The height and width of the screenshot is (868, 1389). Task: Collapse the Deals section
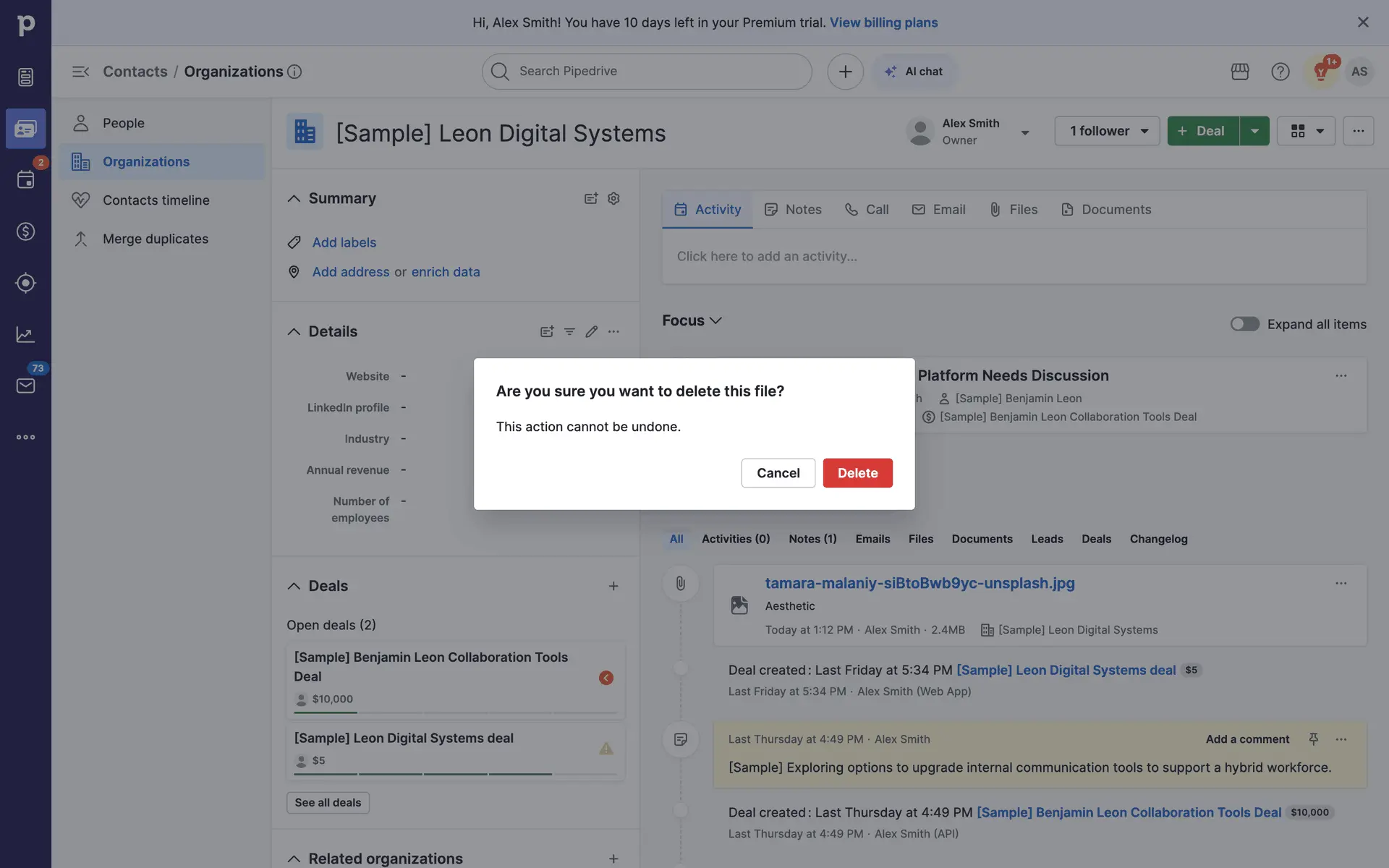[294, 586]
